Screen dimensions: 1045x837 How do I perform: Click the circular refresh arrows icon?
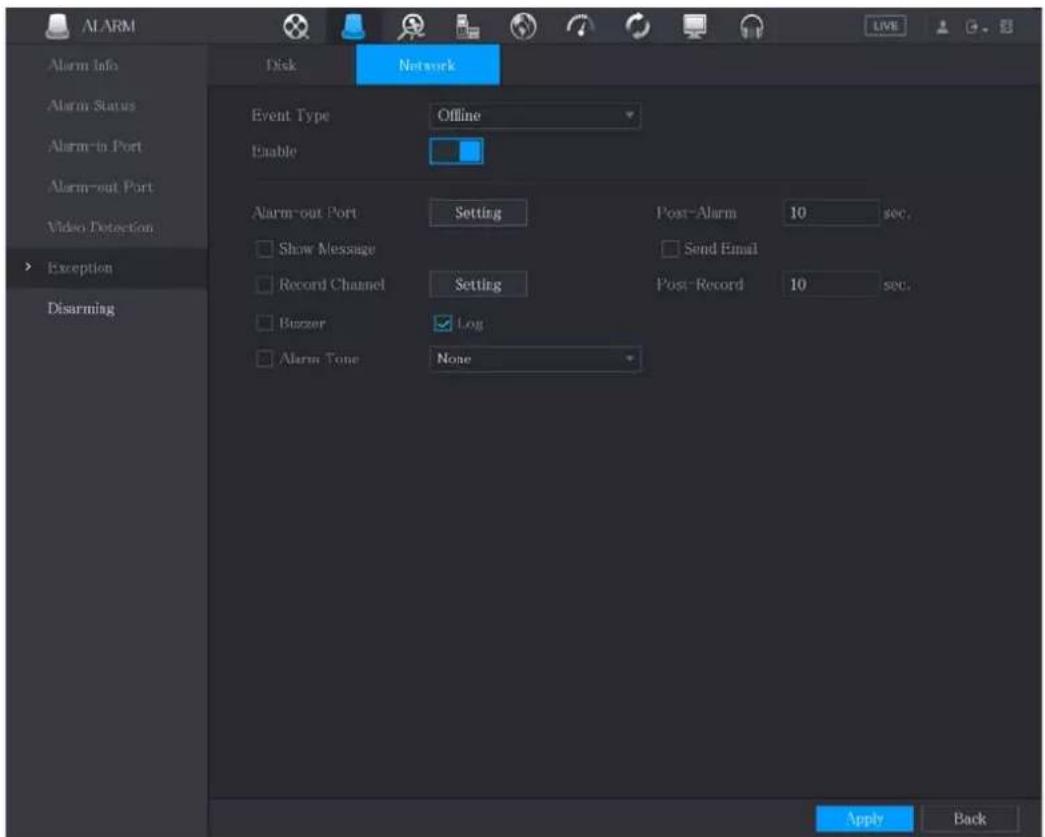[x=638, y=27]
